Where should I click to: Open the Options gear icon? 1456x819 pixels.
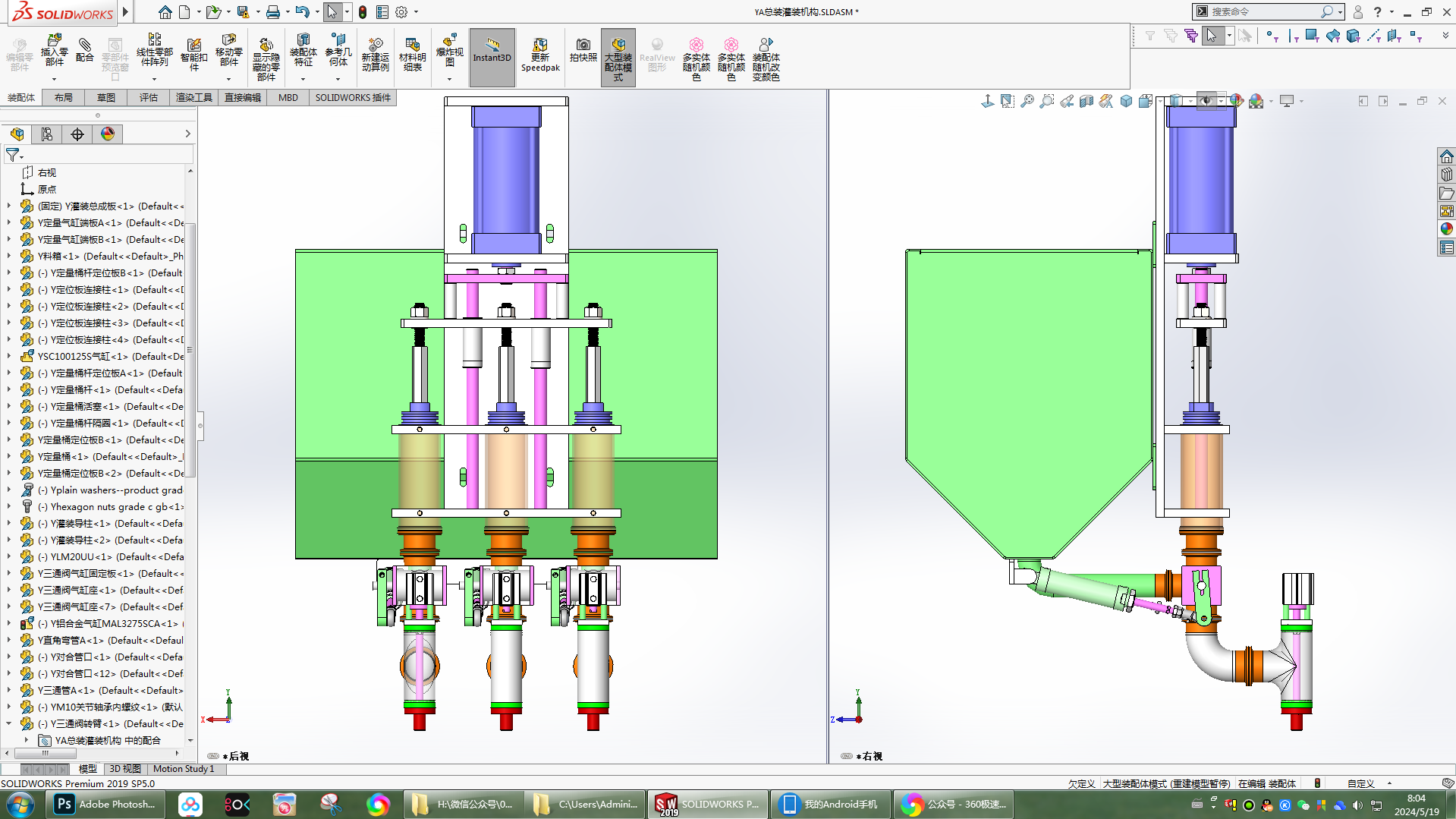pyautogui.click(x=402, y=12)
